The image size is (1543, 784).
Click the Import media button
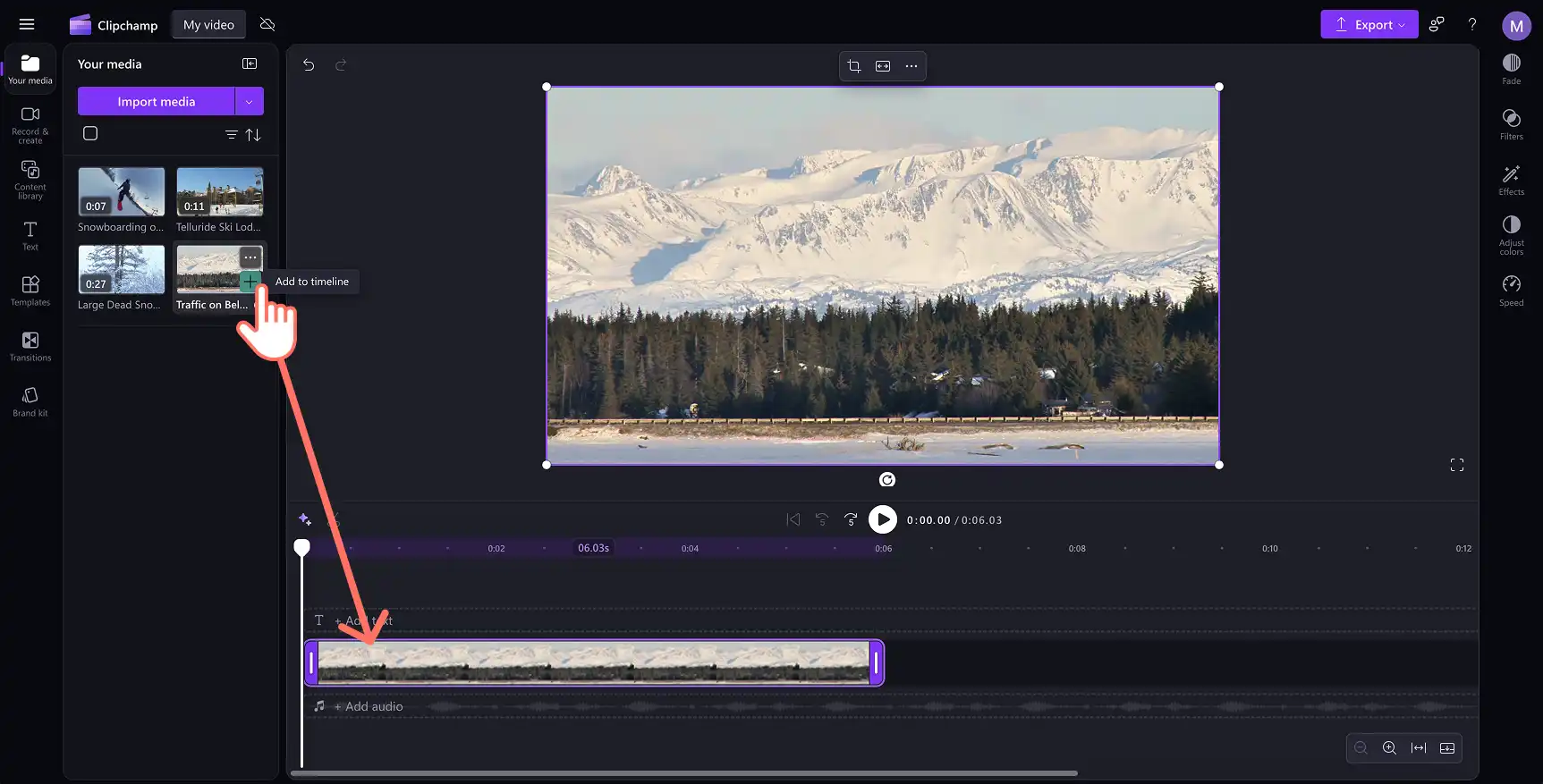point(156,101)
